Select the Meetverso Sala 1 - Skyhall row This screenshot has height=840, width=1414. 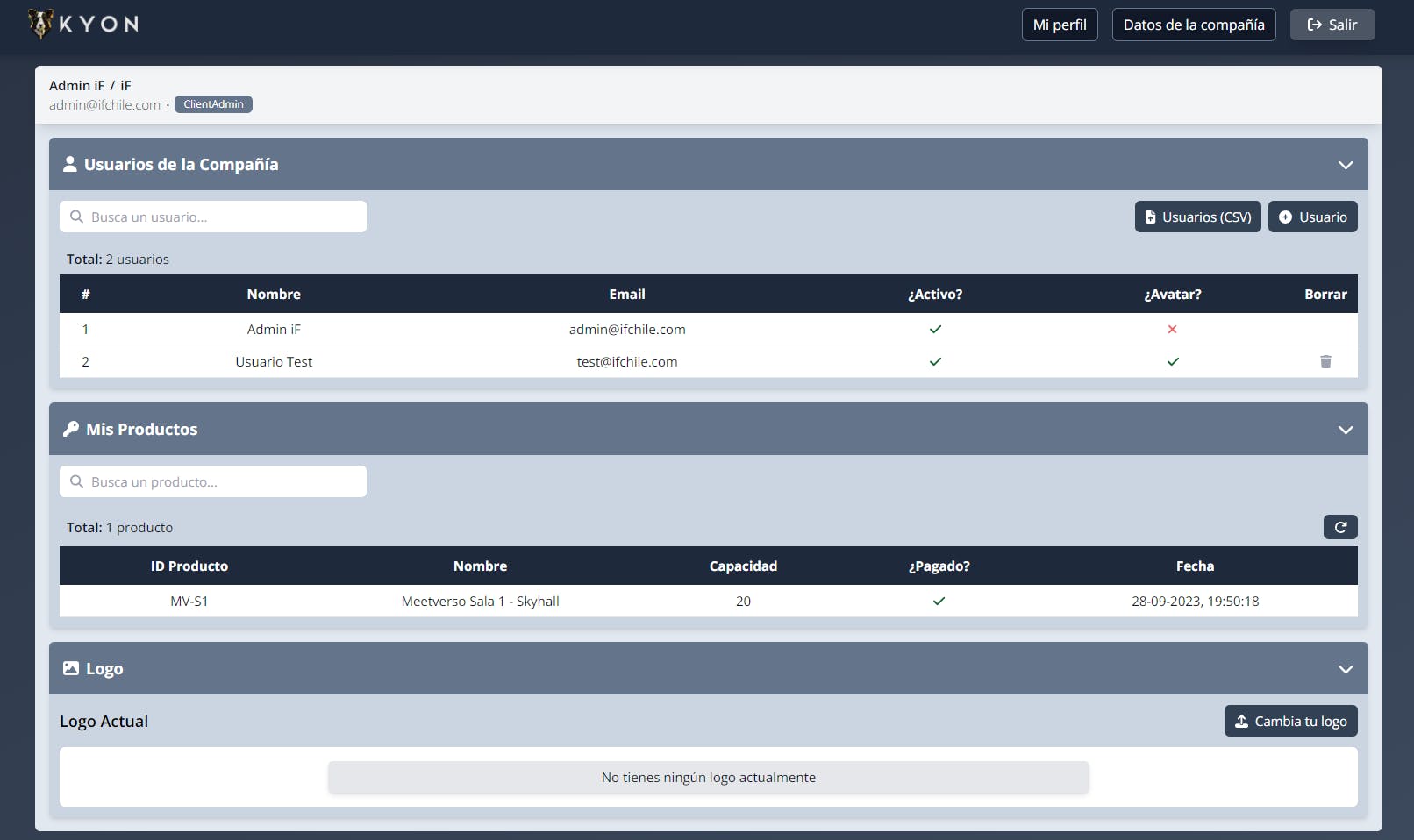tap(709, 602)
